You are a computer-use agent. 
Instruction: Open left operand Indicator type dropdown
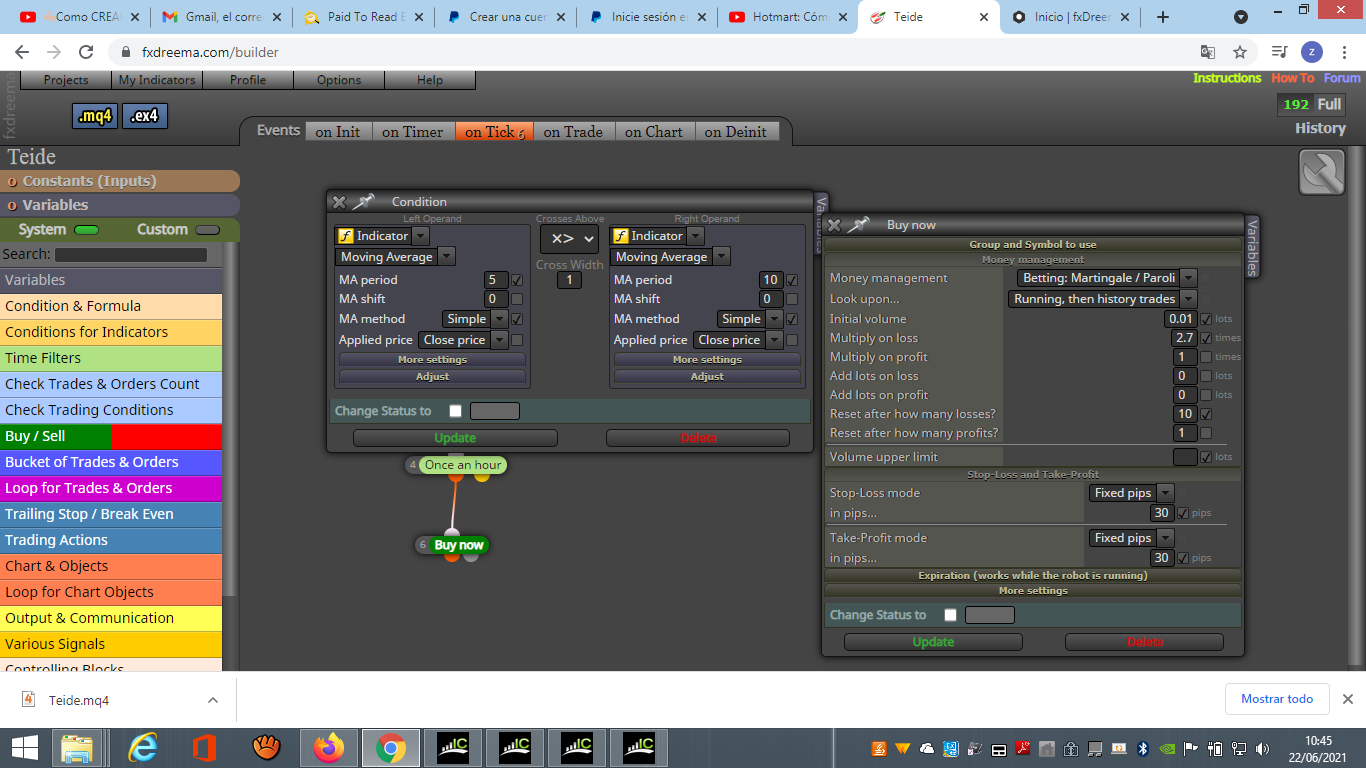point(420,236)
